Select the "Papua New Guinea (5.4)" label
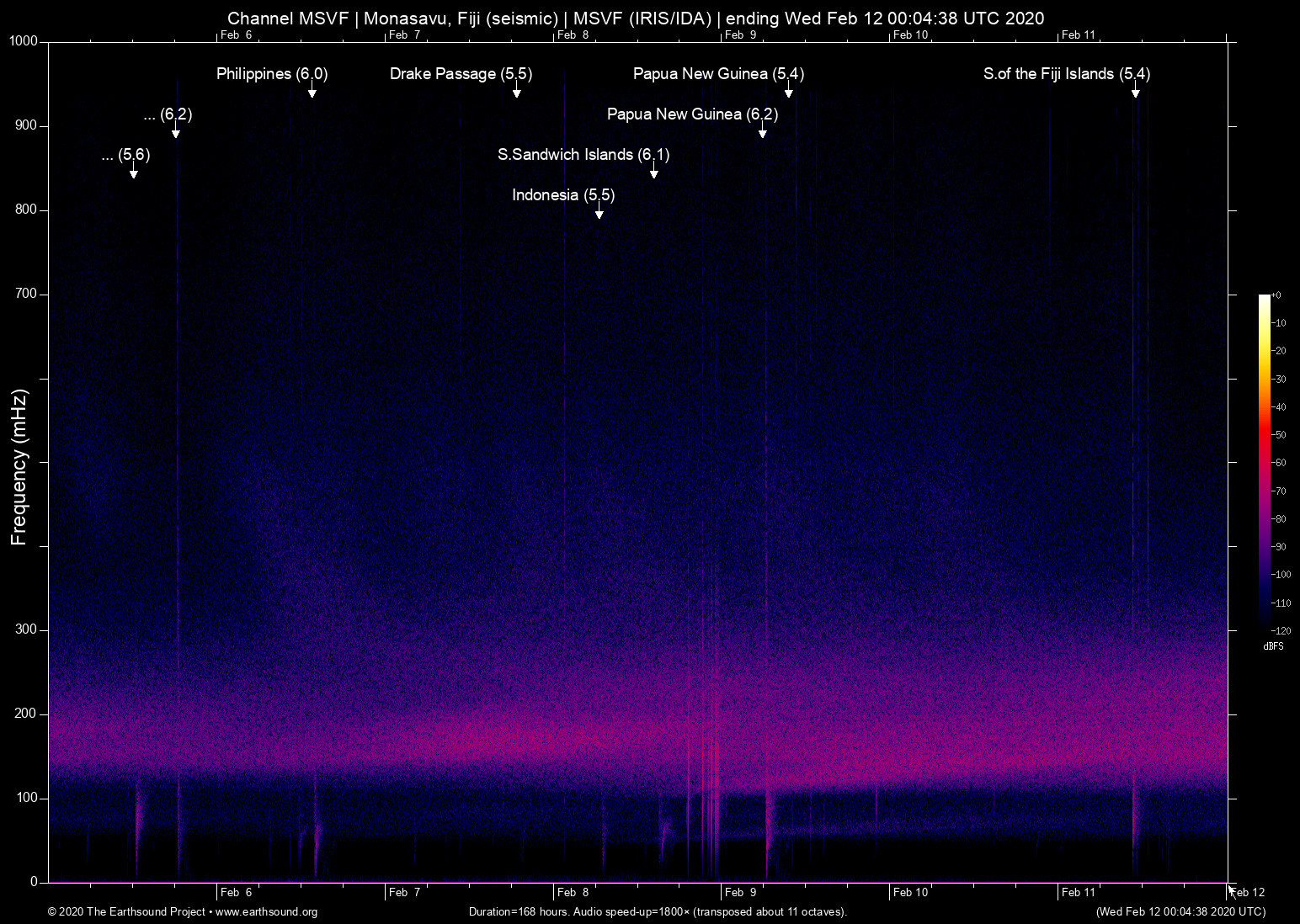The width and height of the screenshot is (1300, 924). coord(718,74)
